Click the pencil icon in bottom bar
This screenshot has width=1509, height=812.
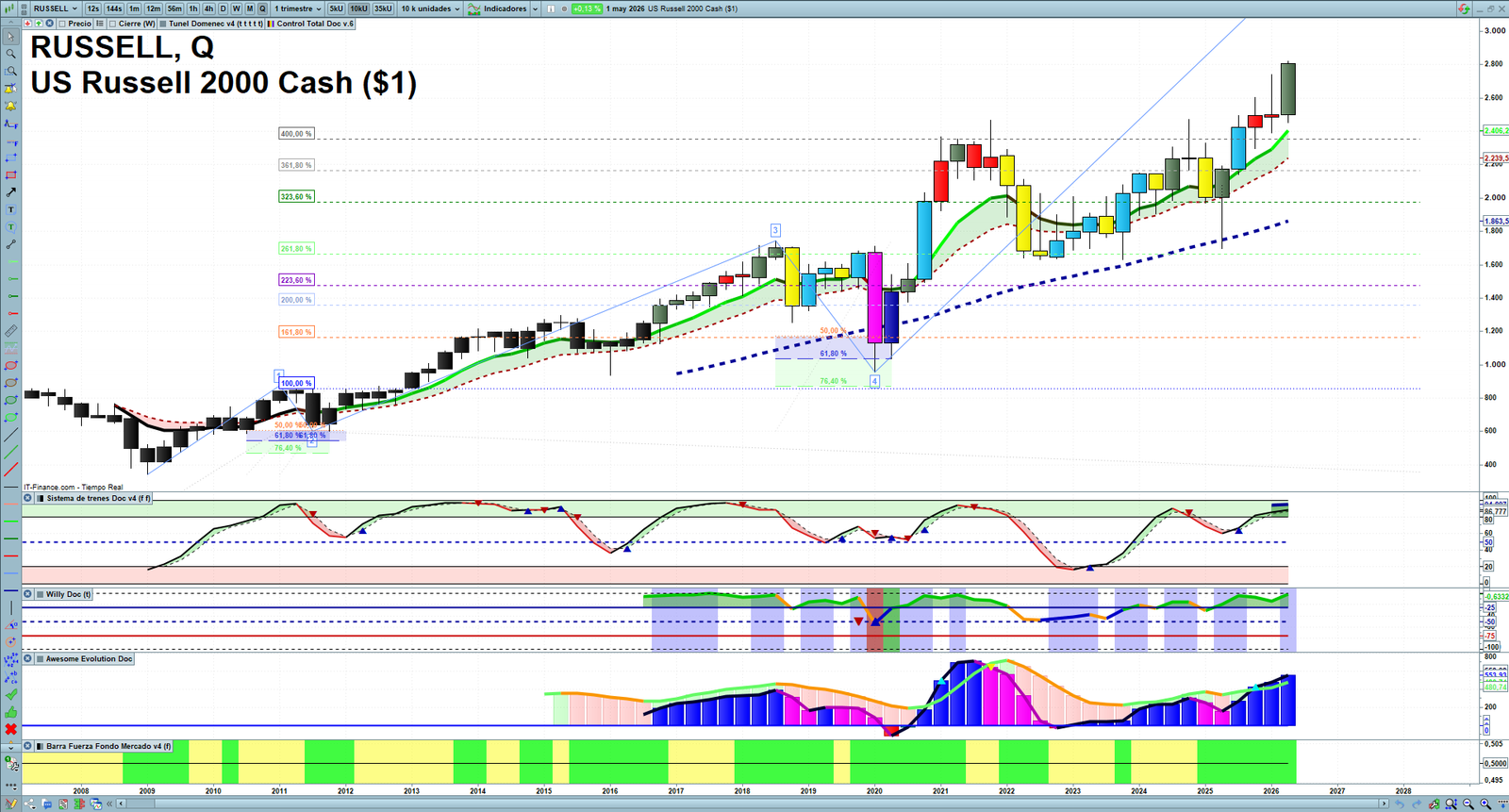pyautogui.click(x=11, y=804)
